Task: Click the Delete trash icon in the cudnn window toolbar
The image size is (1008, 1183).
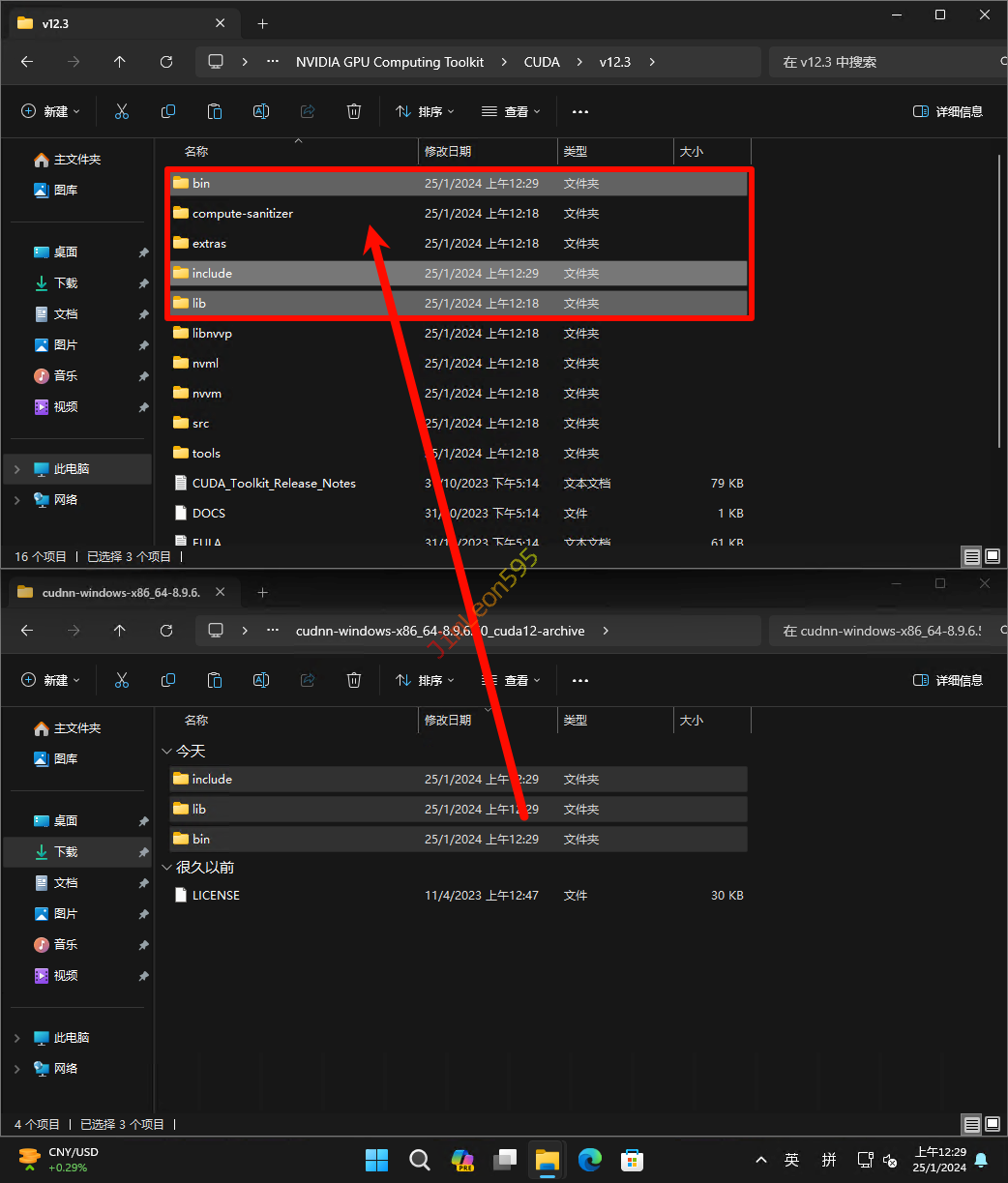Action: 354,680
